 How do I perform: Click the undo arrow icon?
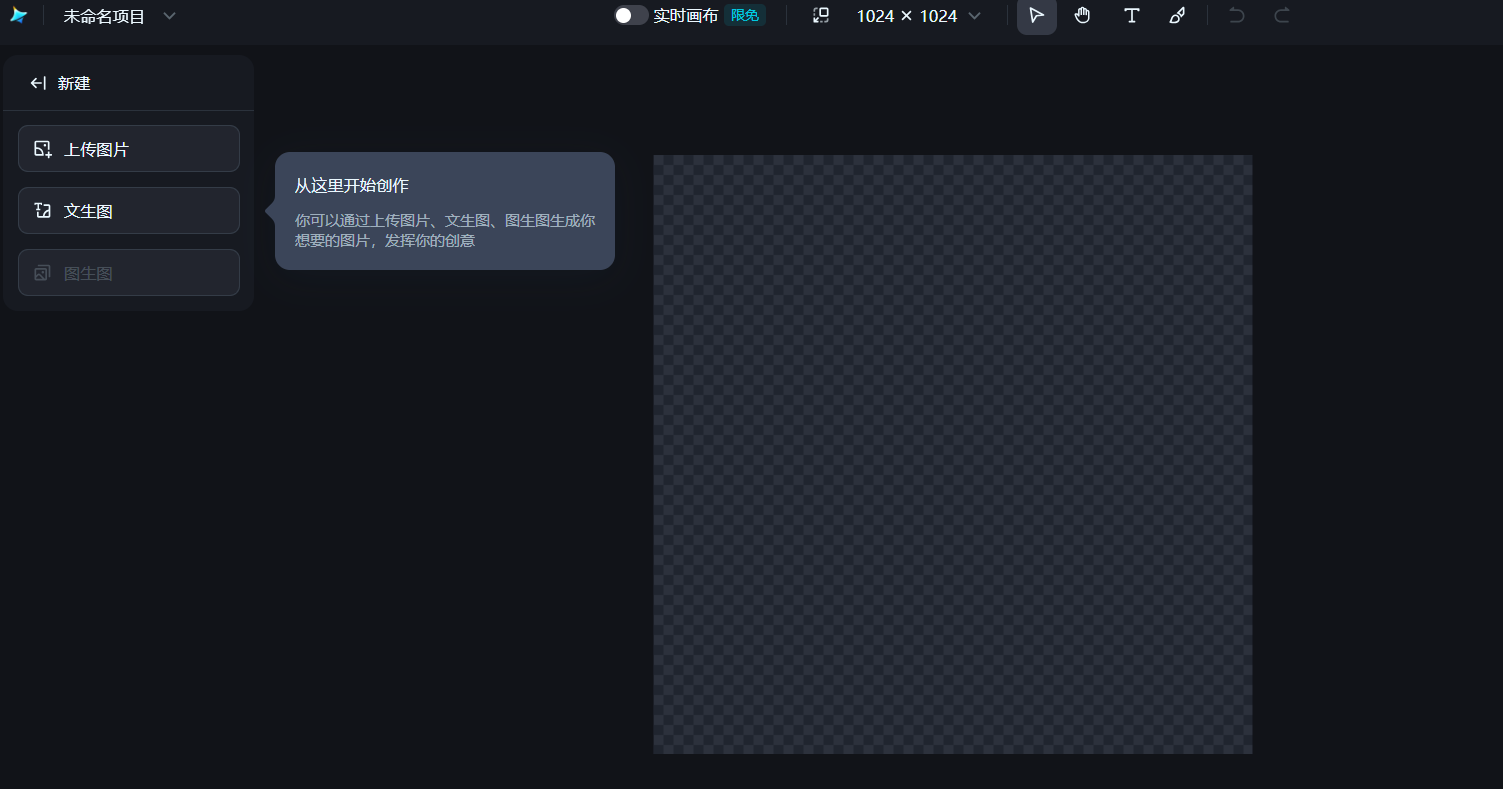1237,16
